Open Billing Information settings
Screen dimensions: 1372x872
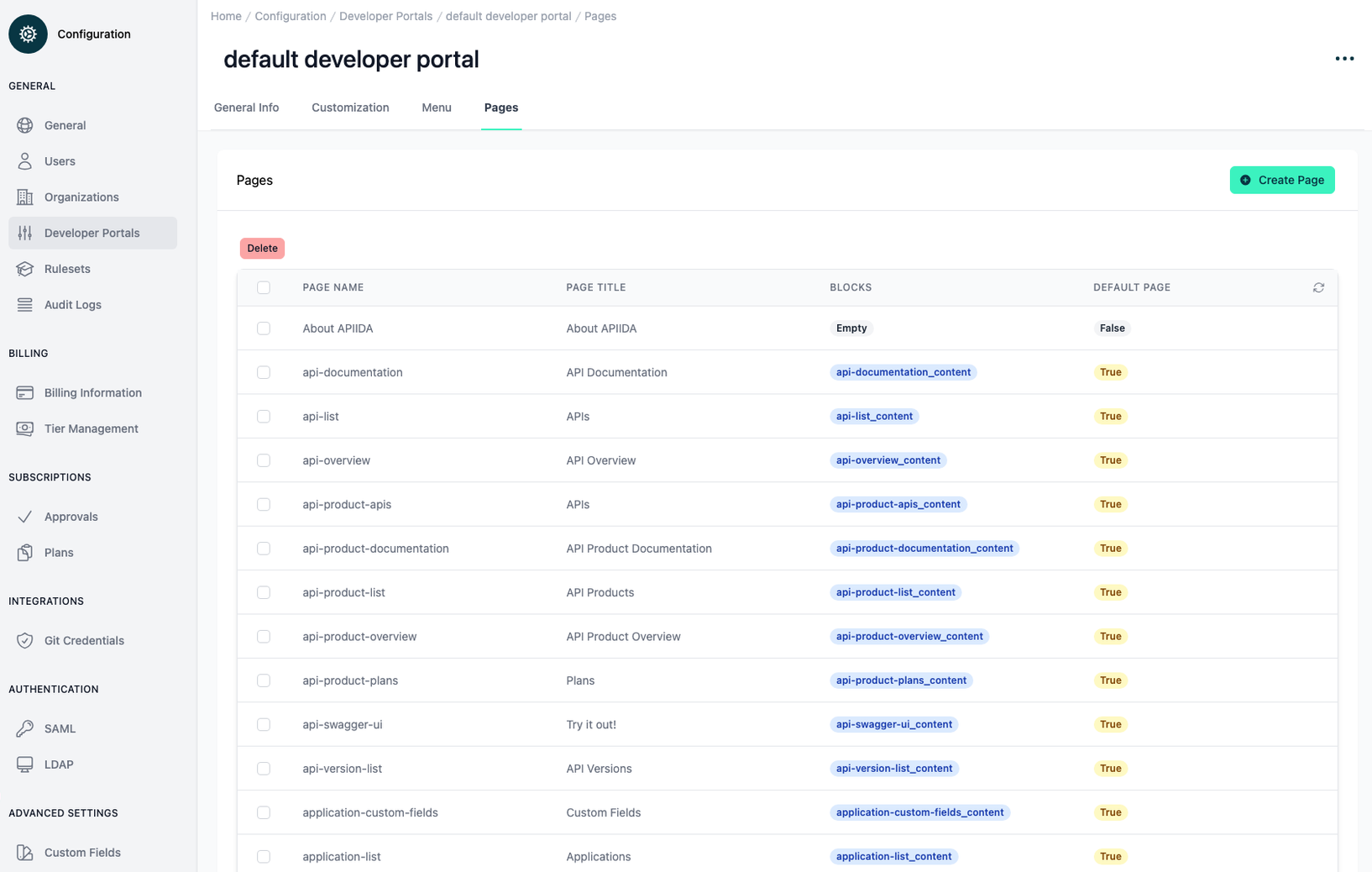coord(92,392)
